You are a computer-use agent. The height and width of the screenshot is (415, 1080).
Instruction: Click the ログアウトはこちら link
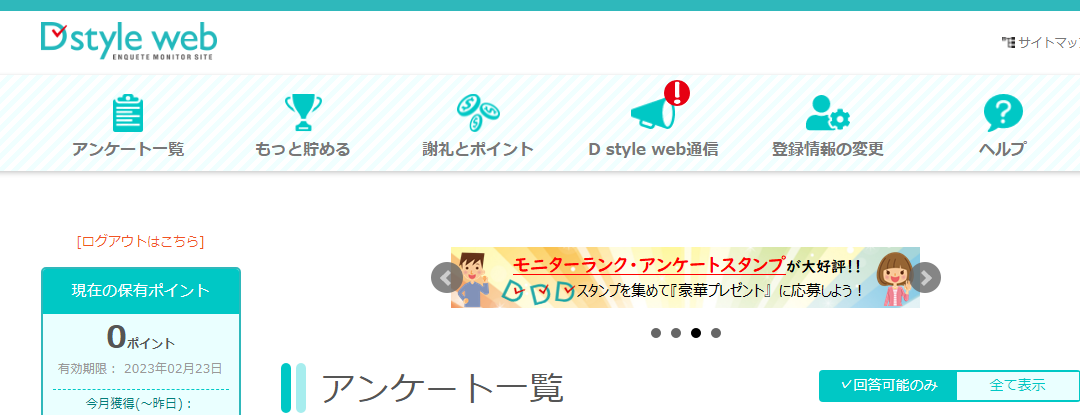141,242
